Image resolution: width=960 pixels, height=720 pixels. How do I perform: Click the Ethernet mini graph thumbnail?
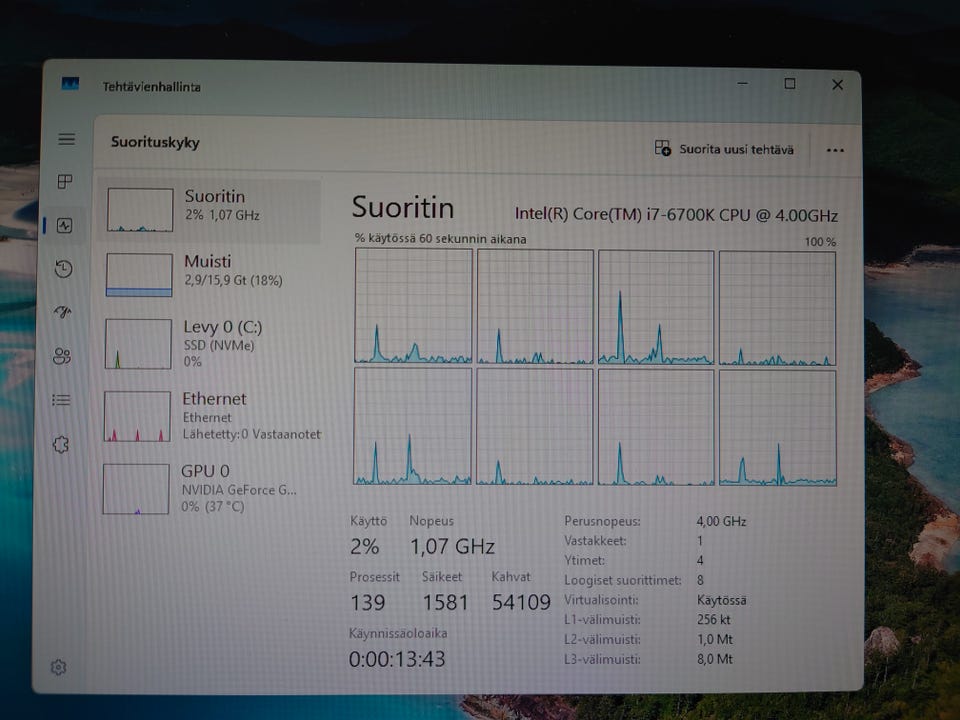tap(137, 416)
